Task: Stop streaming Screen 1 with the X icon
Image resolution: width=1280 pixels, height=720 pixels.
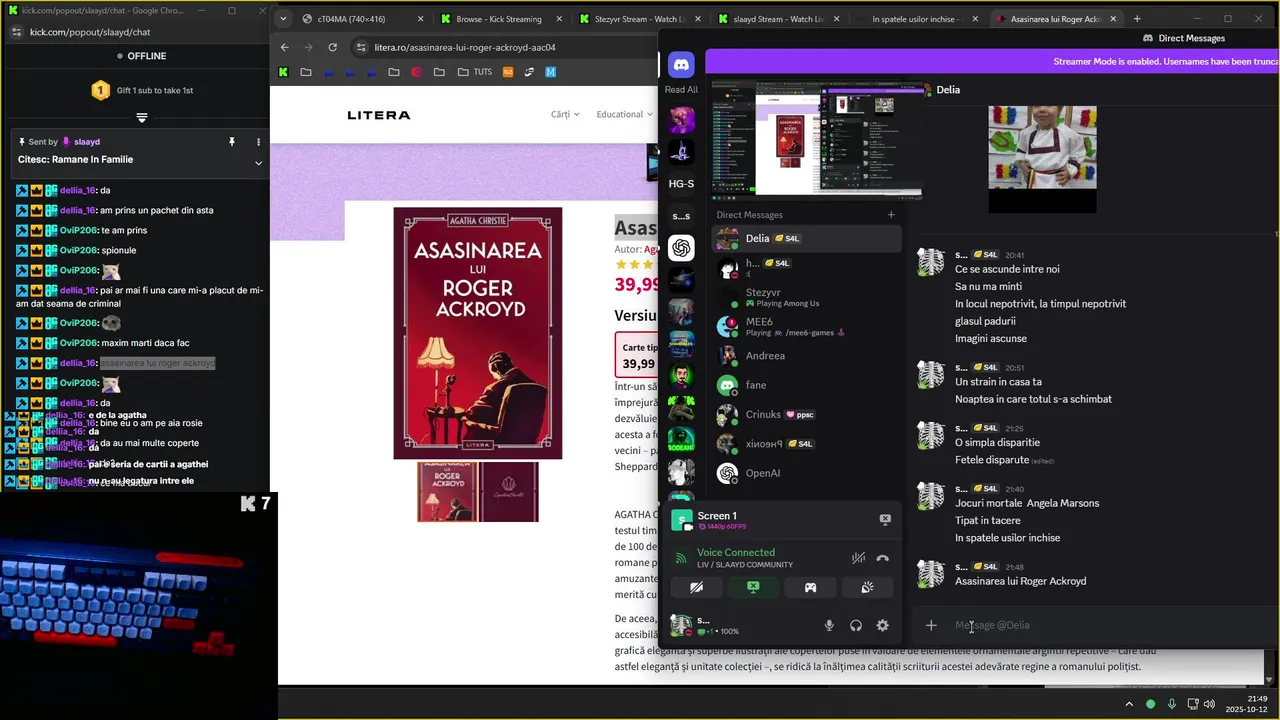Action: [885, 519]
